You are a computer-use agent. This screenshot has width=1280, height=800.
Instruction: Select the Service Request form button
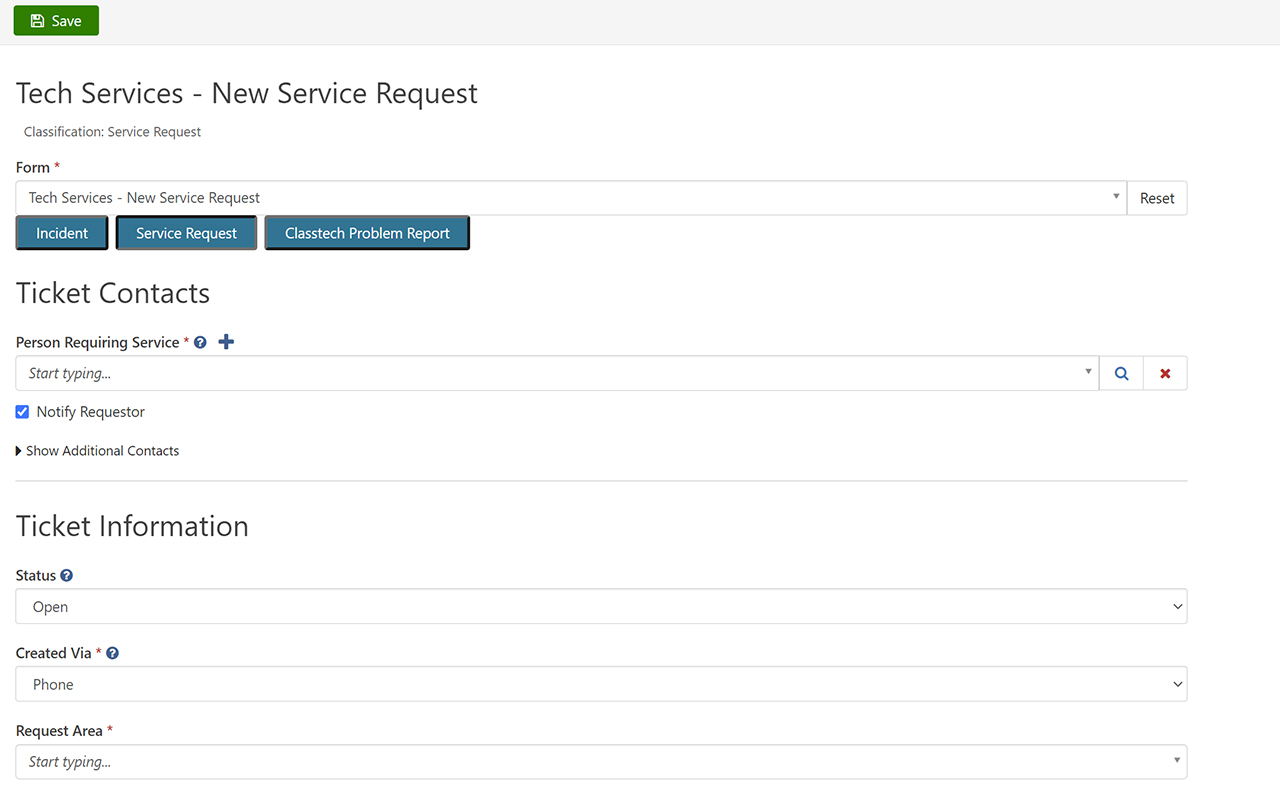coord(186,233)
